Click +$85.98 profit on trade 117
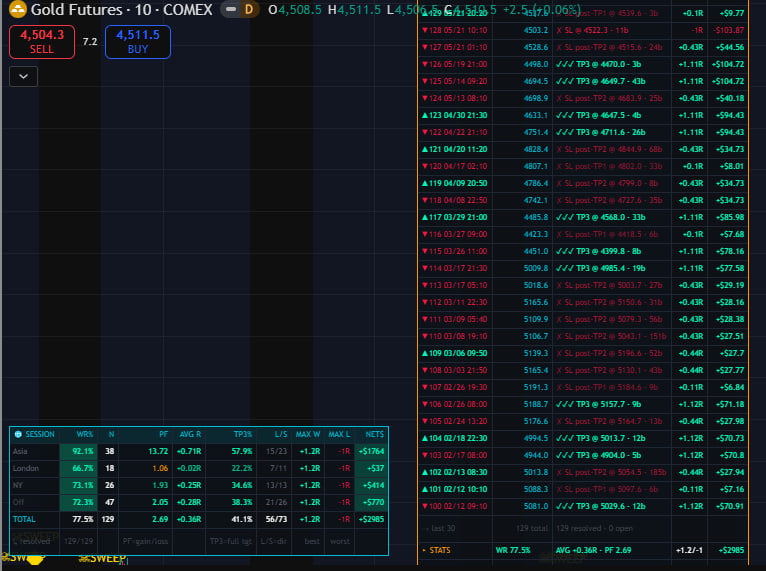 click(x=730, y=217)
